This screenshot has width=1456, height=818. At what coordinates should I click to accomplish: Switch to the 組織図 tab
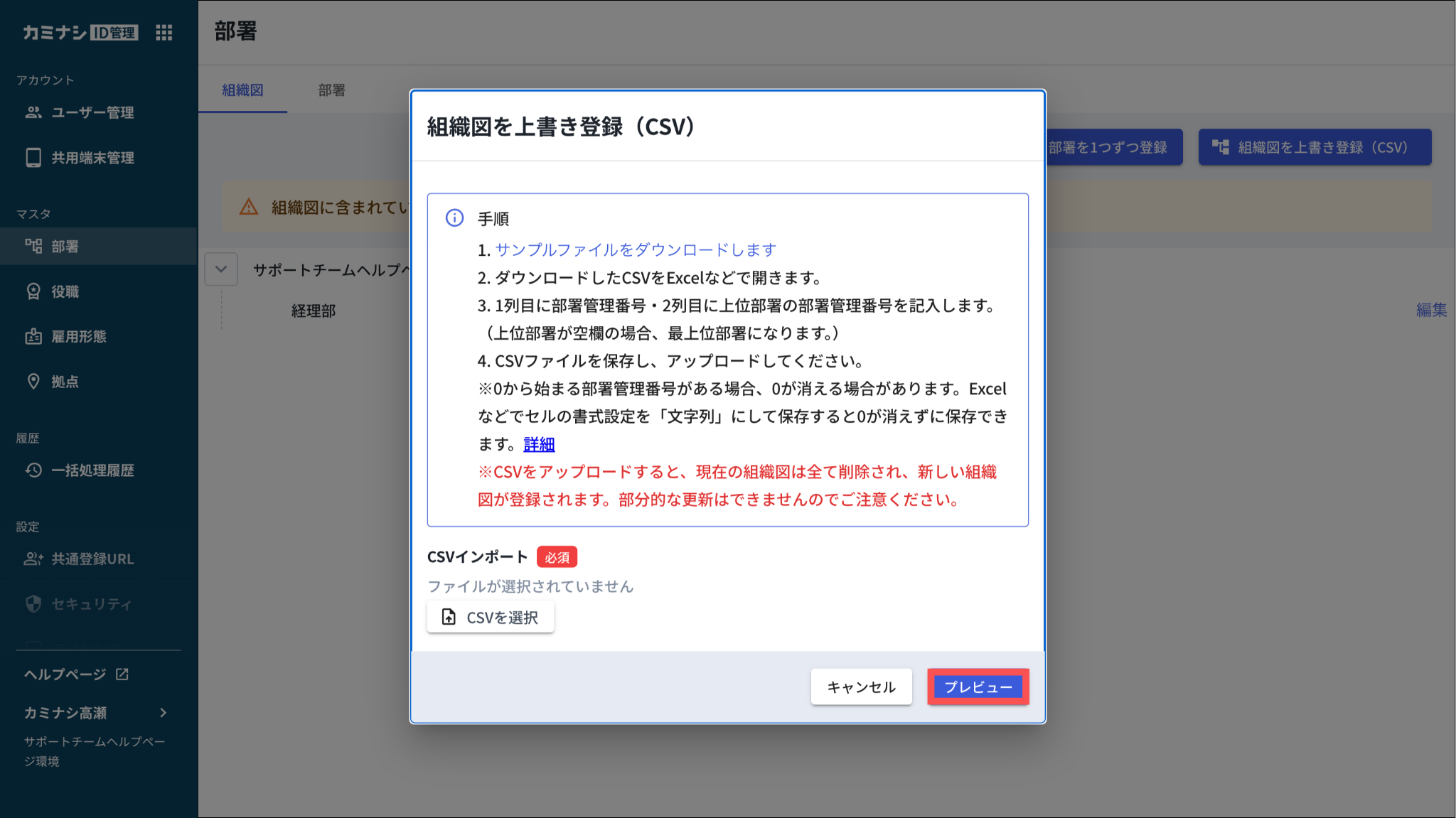(x=242, y=90)
